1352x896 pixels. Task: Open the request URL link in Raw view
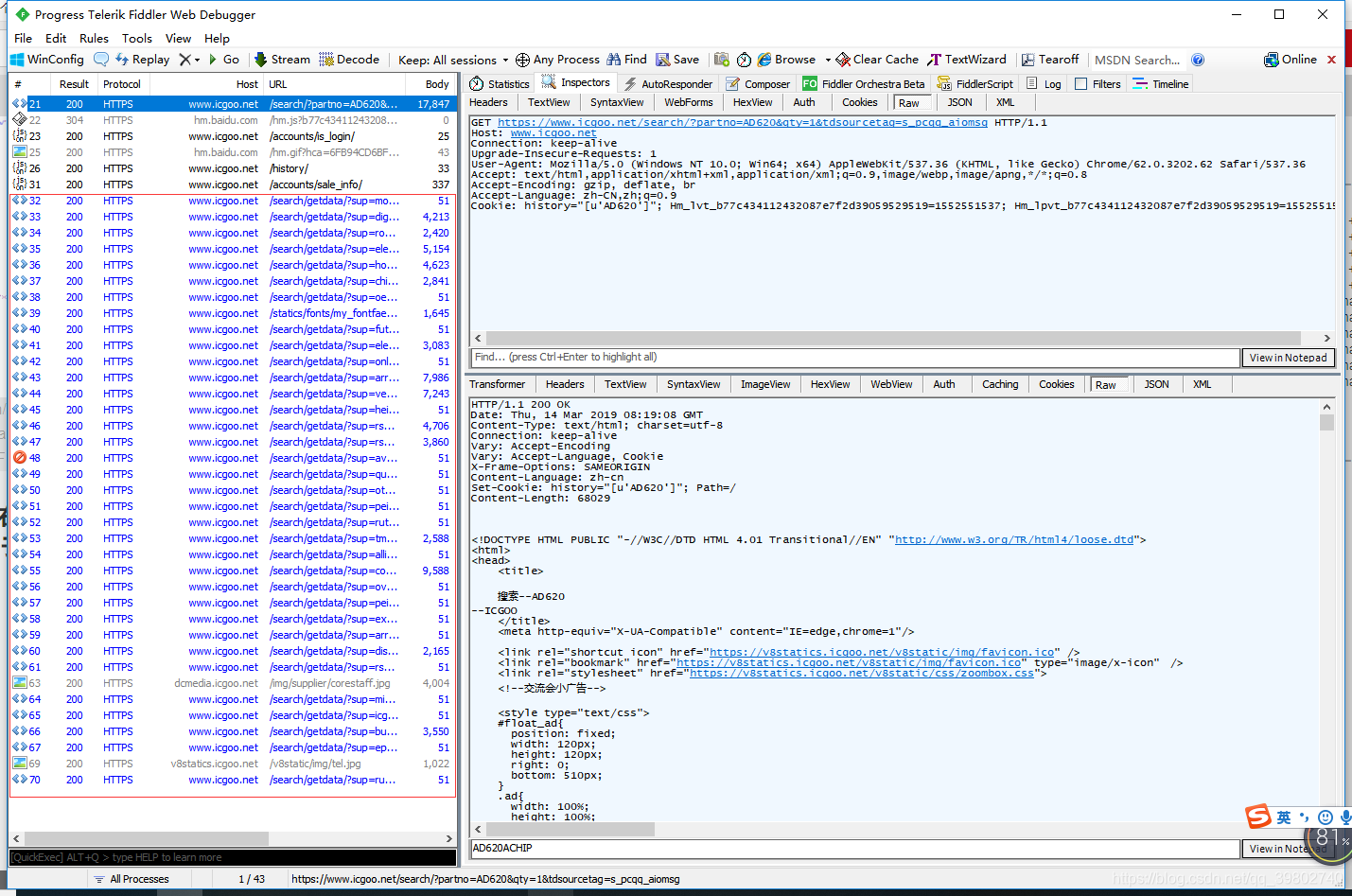pos(743,122)
